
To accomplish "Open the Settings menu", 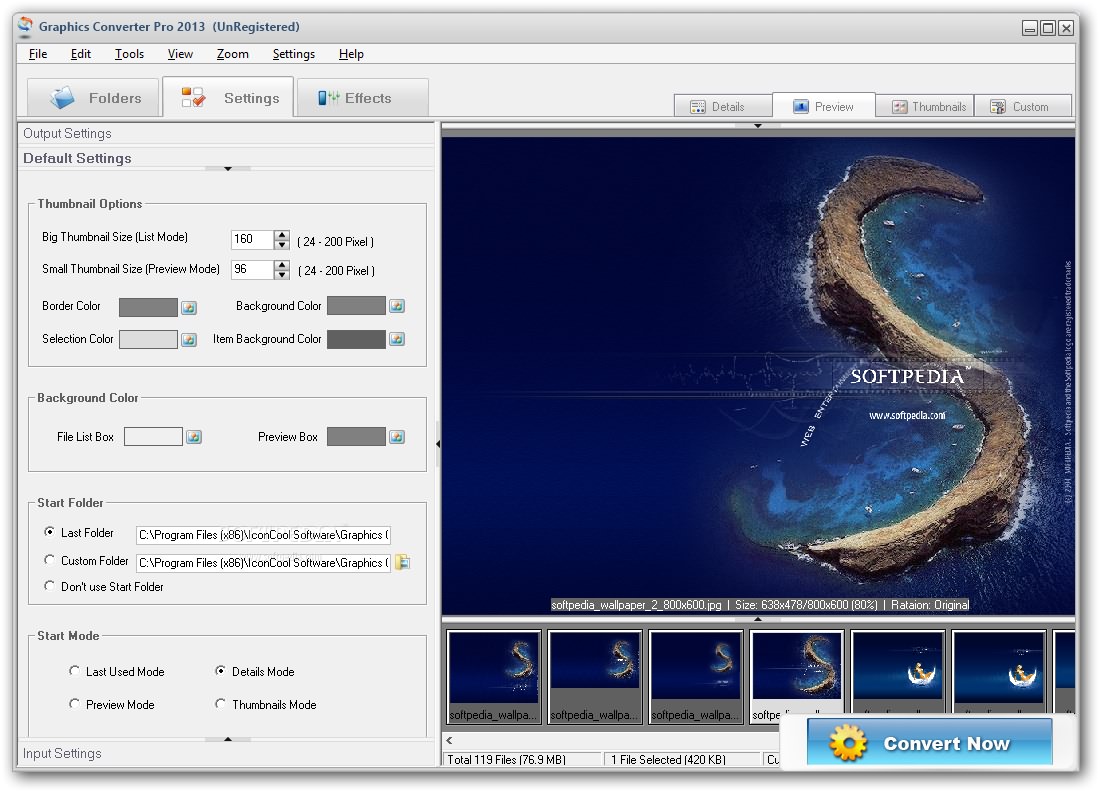I will click(293, 54).
